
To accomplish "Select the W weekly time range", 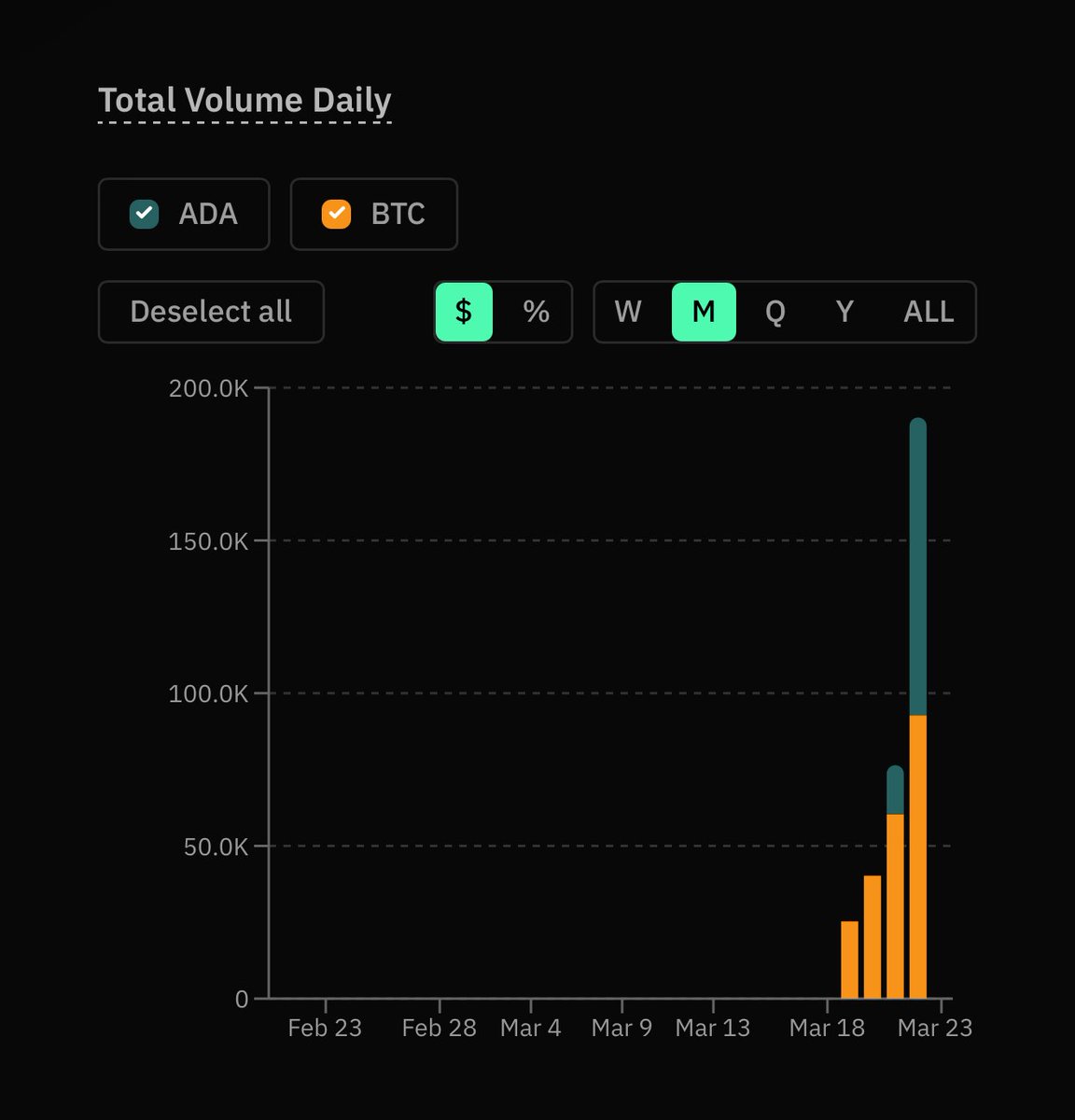I will tap(629, 312).
